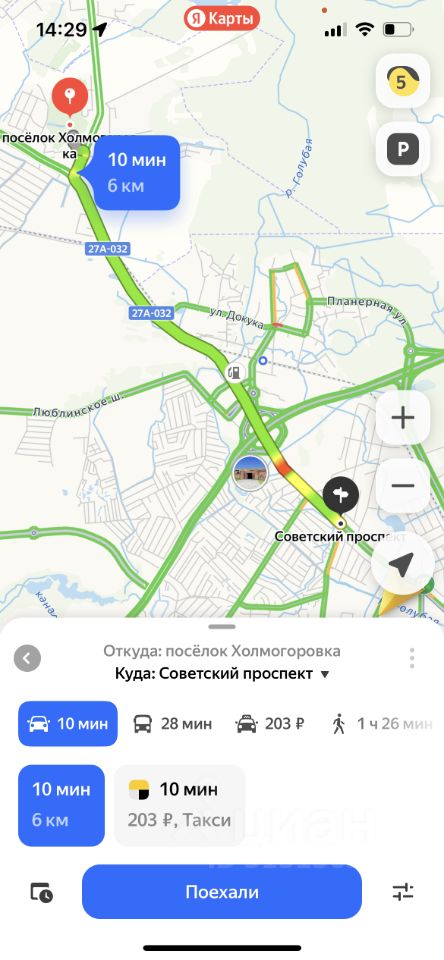Go back with the gray arrow button
The height and width of the screenshot is (960, 444).
click(x=27, y=659)
